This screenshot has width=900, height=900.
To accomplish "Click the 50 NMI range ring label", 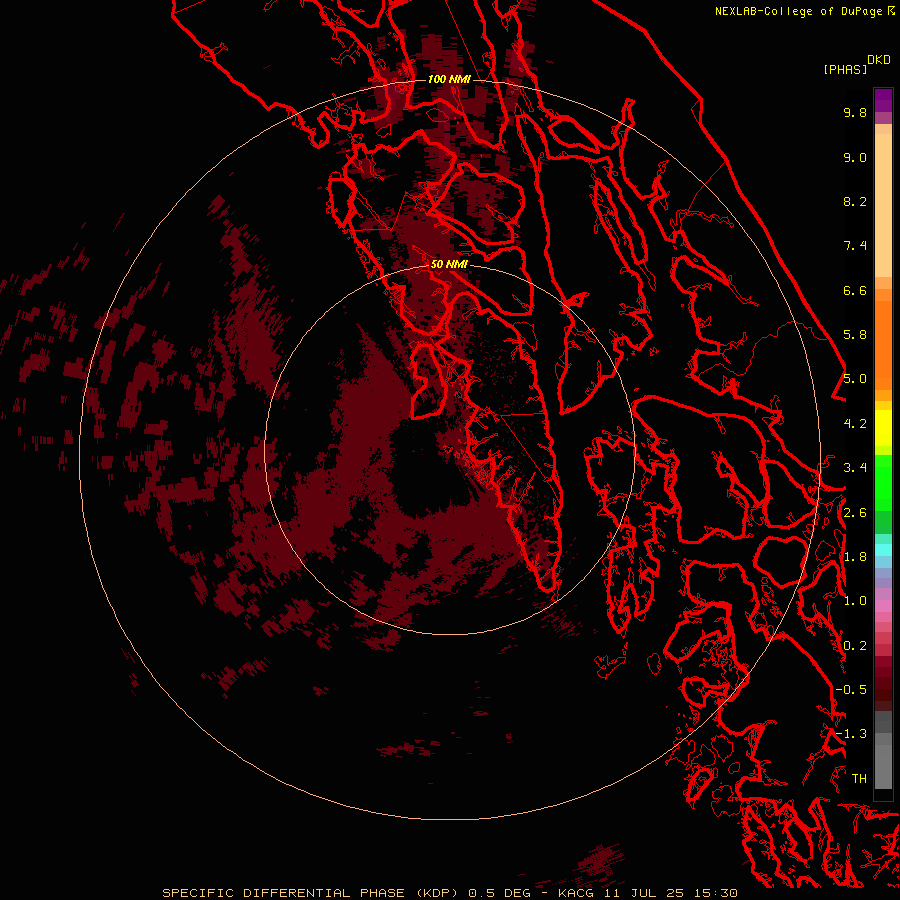I will (x=449, y=264).
